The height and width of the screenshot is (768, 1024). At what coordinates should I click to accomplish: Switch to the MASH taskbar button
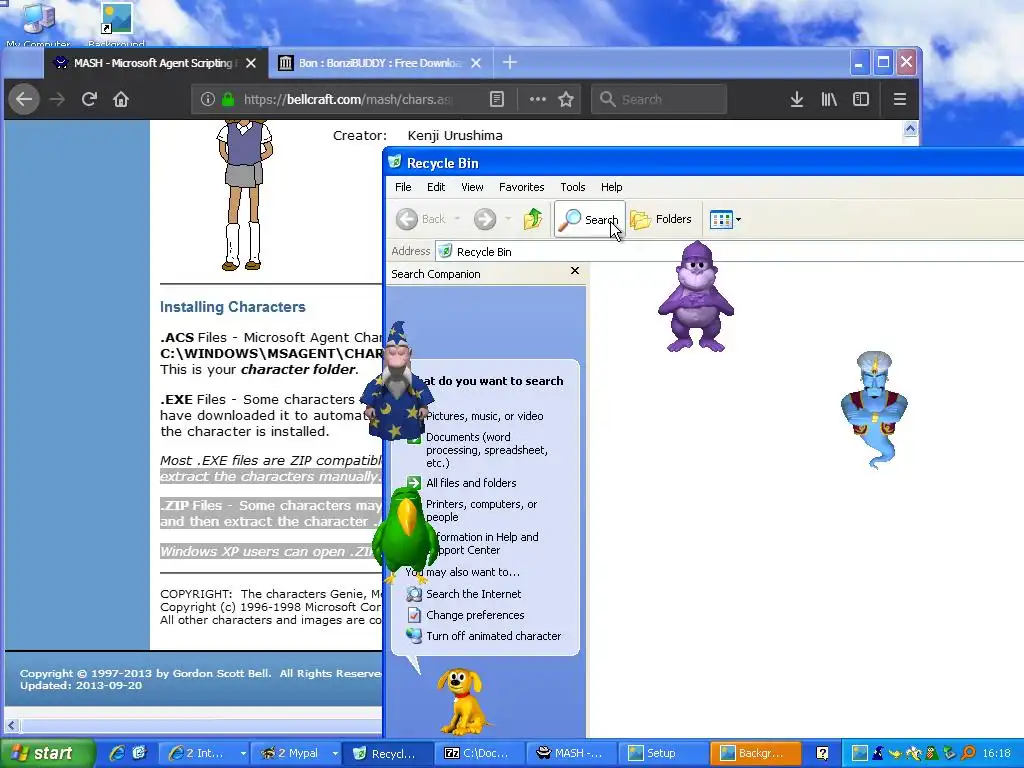click(x=573, y=753)
